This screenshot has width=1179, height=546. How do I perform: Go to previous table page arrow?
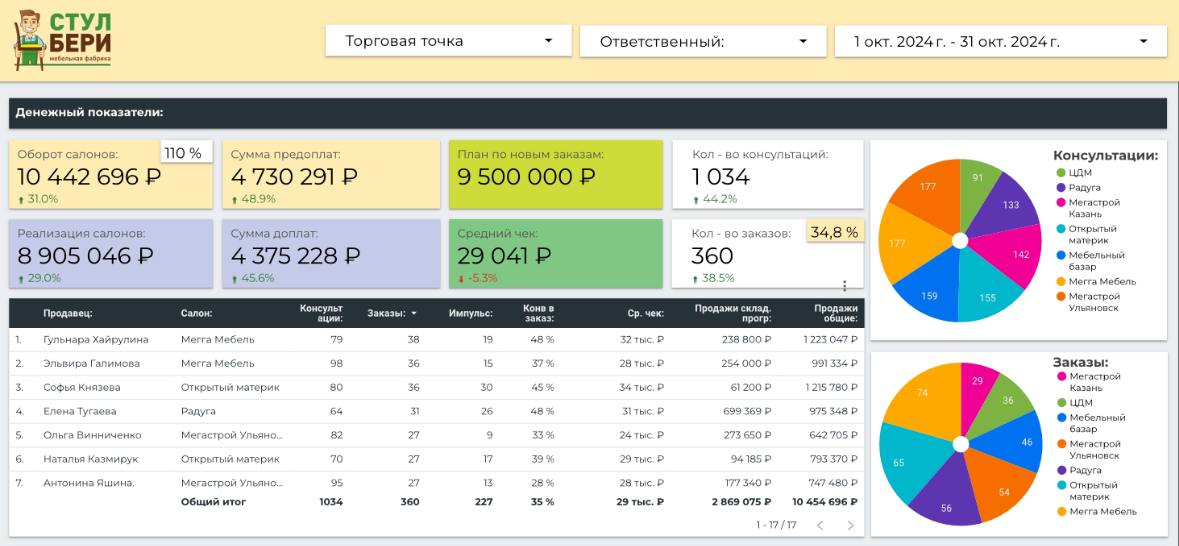coord(820,525)
